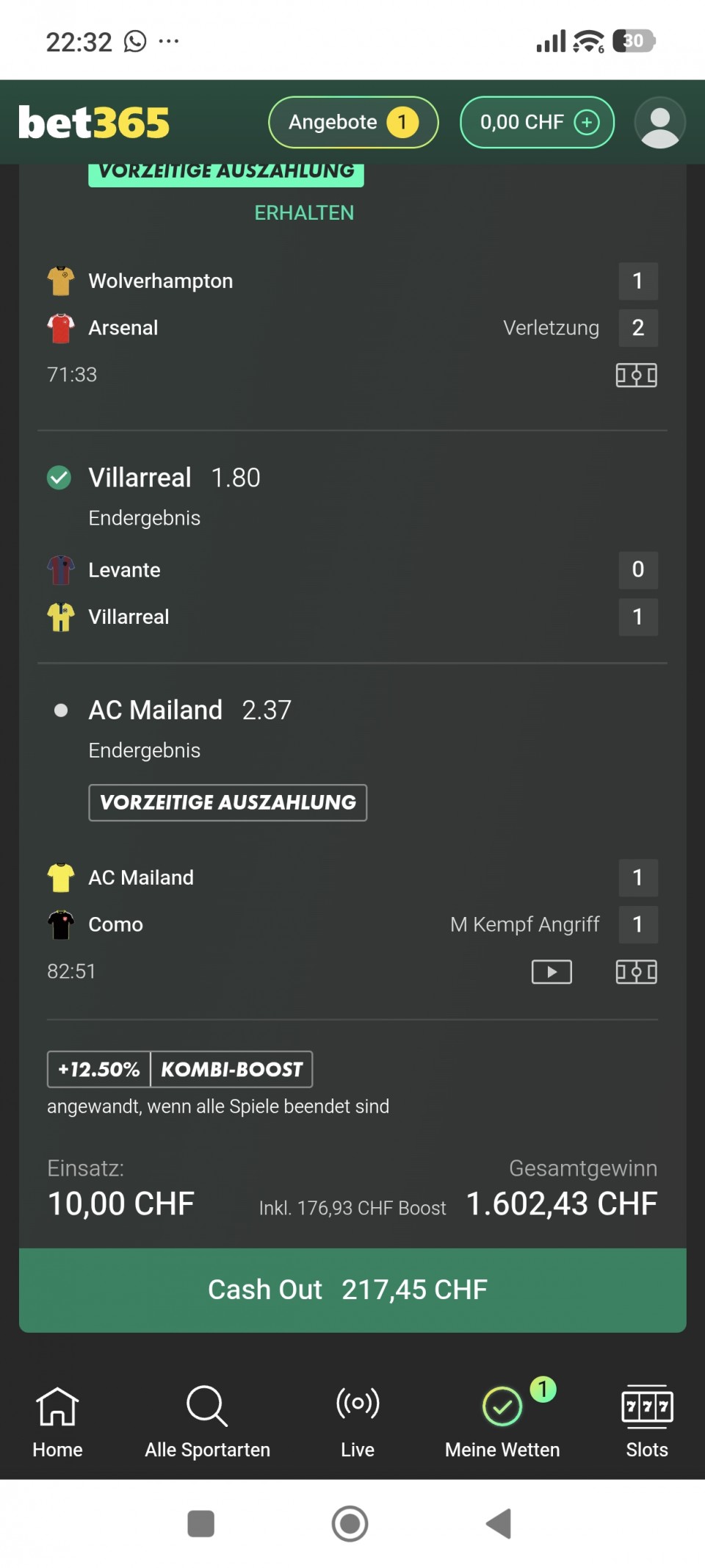
Task: Open the user account profile icon
Action: (659, 123)
